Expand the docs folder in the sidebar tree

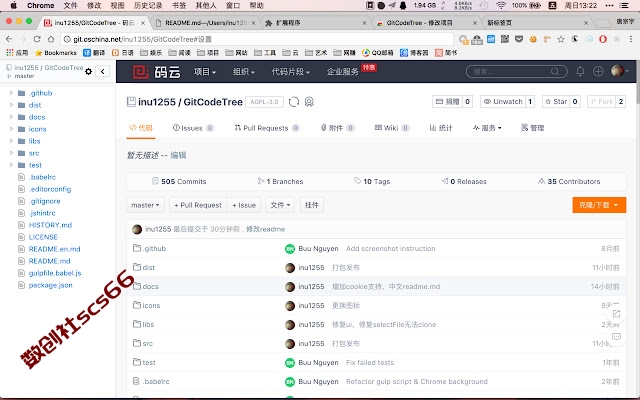click(11, 117)
